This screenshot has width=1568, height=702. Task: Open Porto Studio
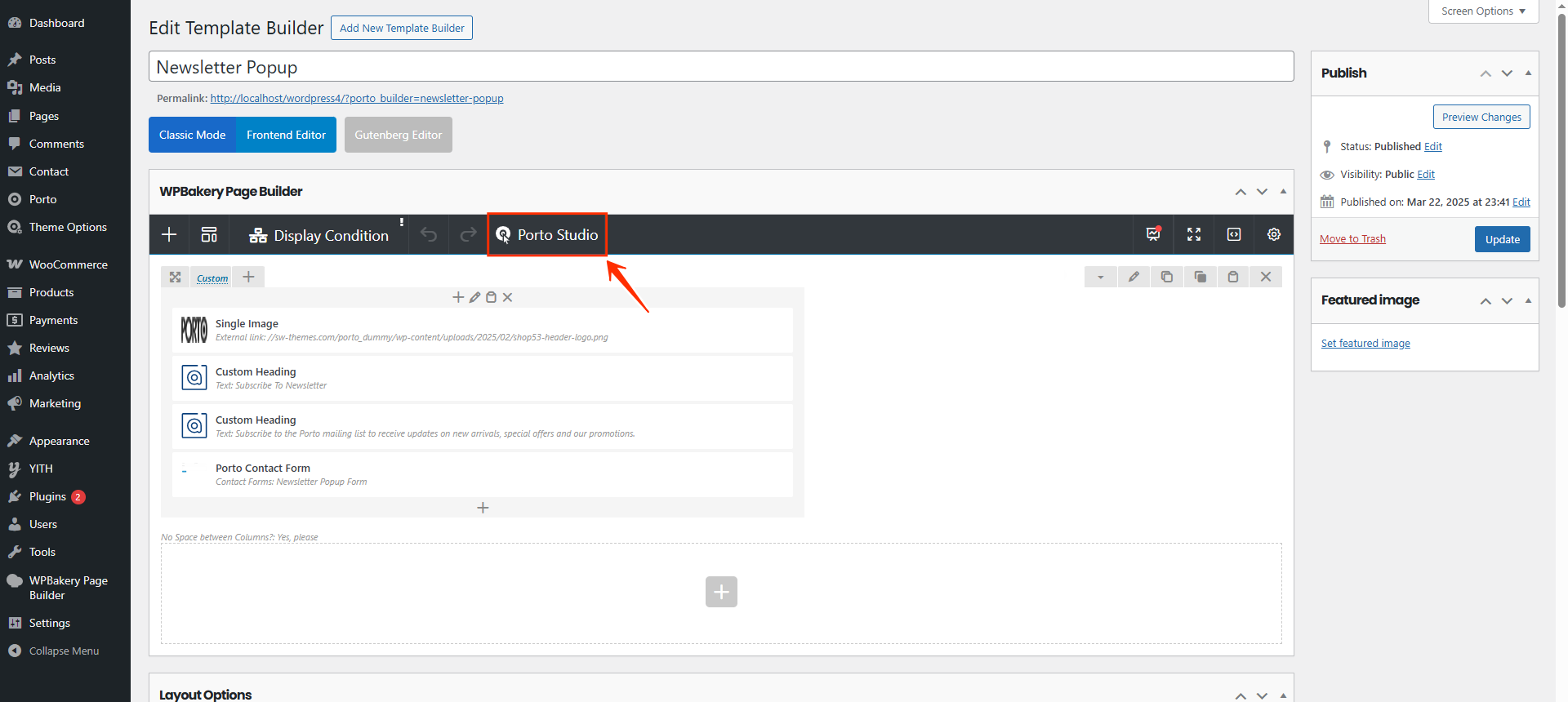[547, 235]
